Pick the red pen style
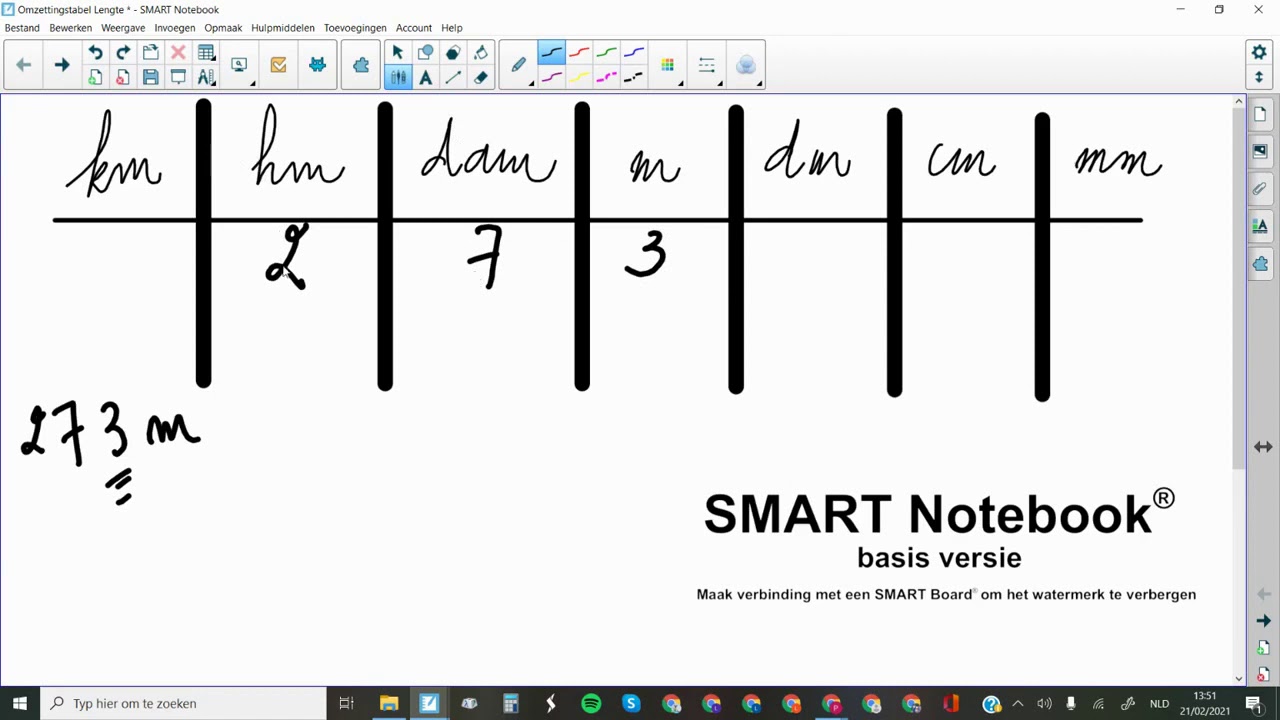The height and width of the screenshot is (720, 1280). [579, 53]
